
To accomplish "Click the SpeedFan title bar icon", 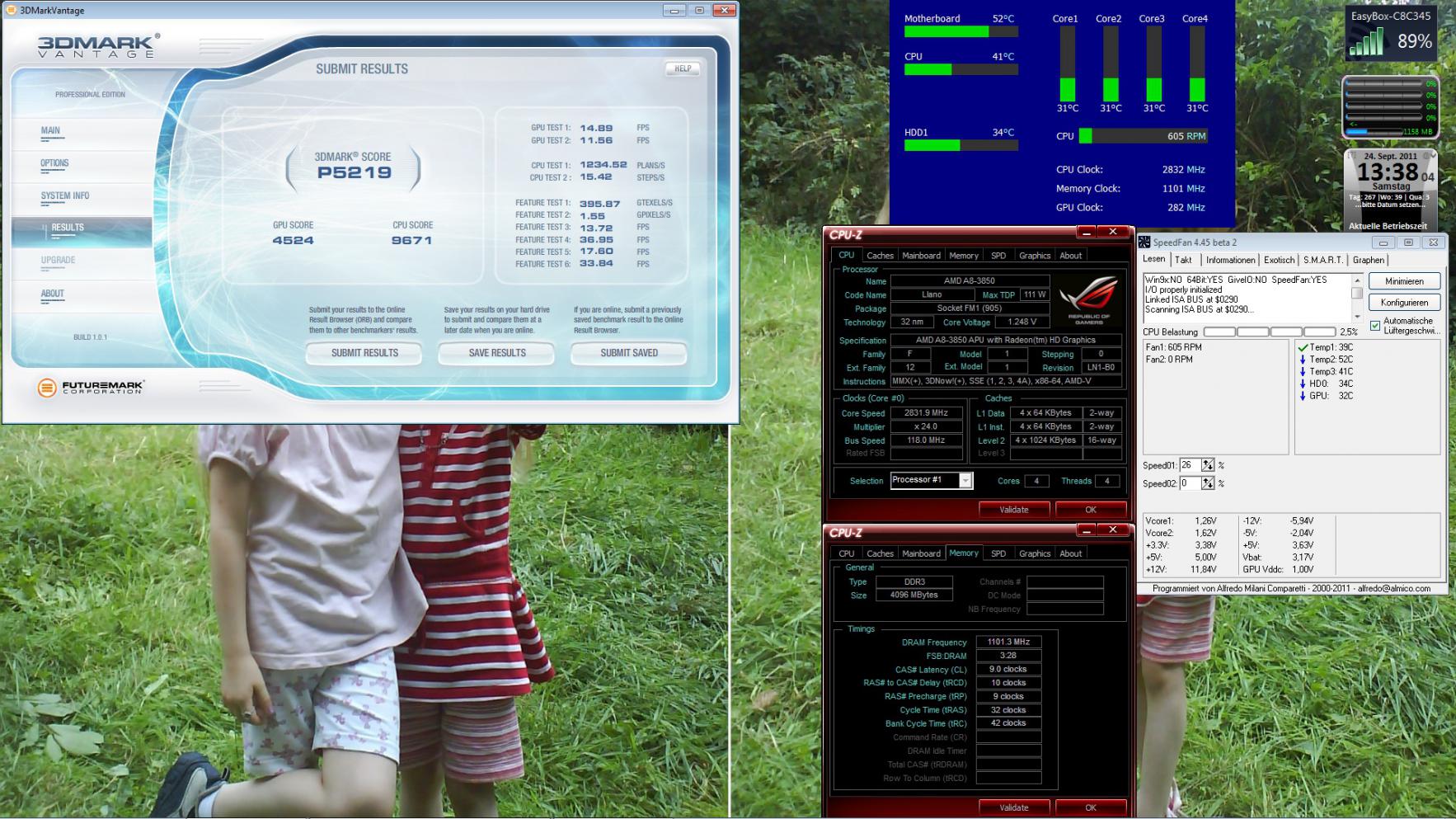I will point(1145,242).
